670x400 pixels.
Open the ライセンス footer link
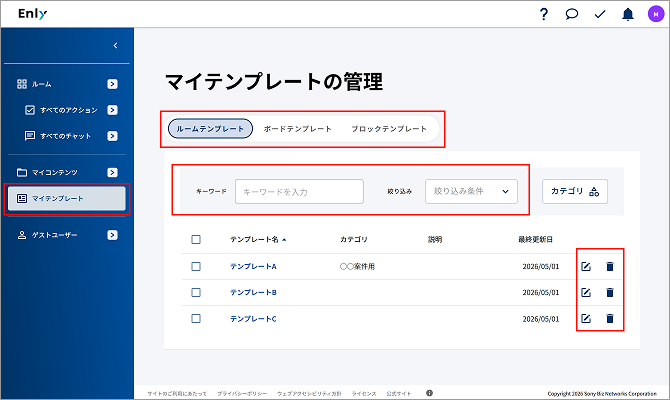point(364,394)
